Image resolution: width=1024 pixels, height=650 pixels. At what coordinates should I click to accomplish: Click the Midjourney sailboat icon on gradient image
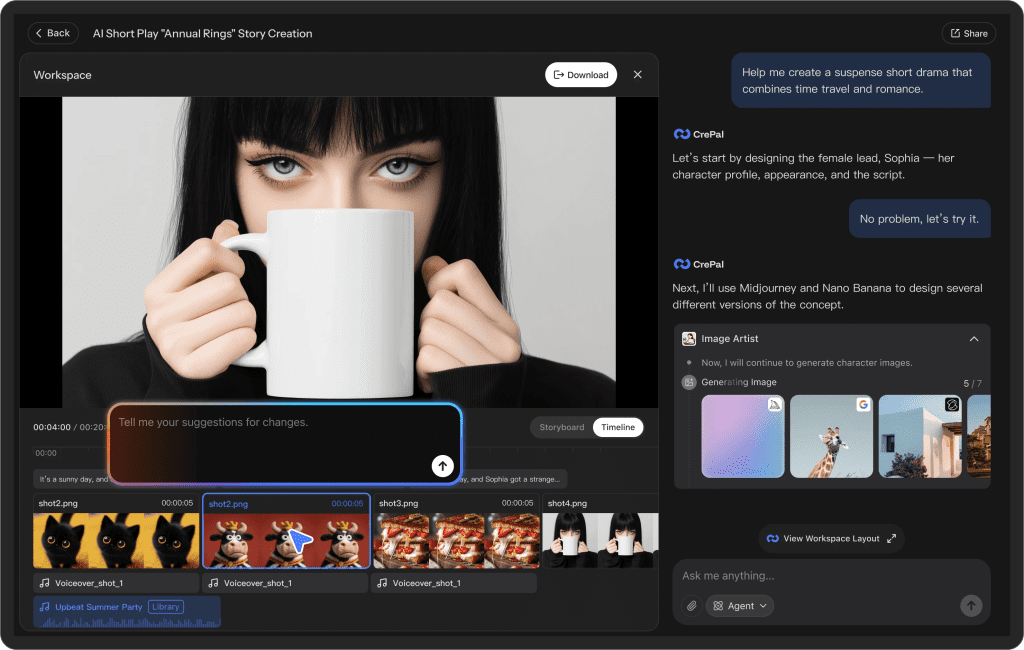(774, 405)
